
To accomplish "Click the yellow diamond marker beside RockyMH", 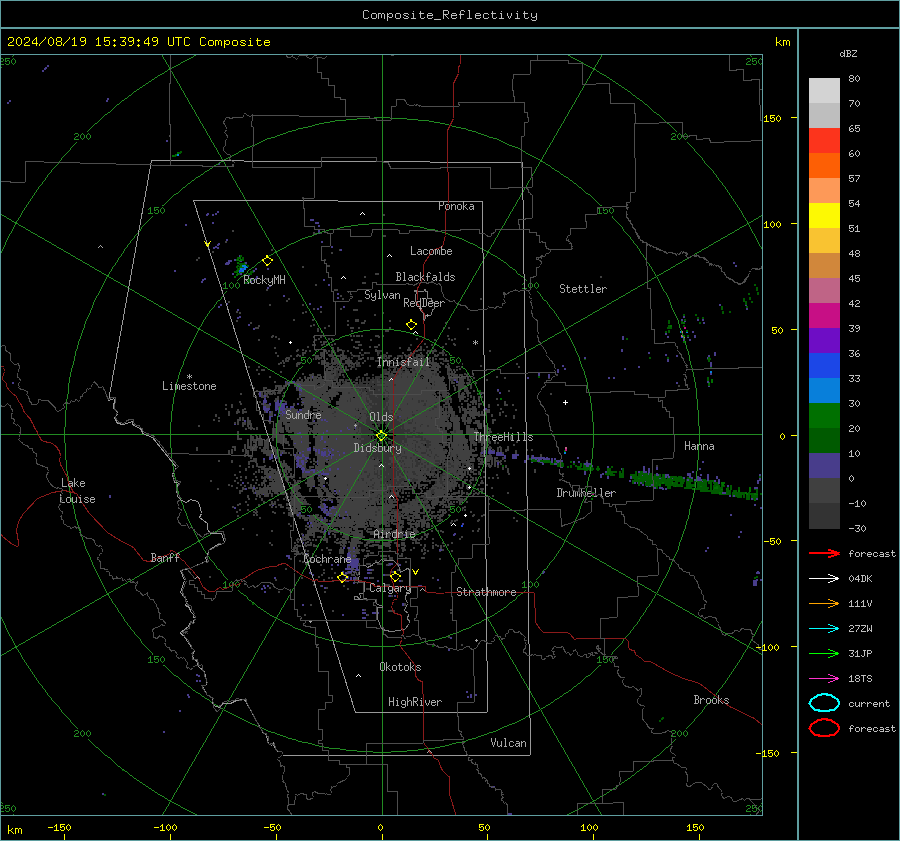I will pos(267,261).
